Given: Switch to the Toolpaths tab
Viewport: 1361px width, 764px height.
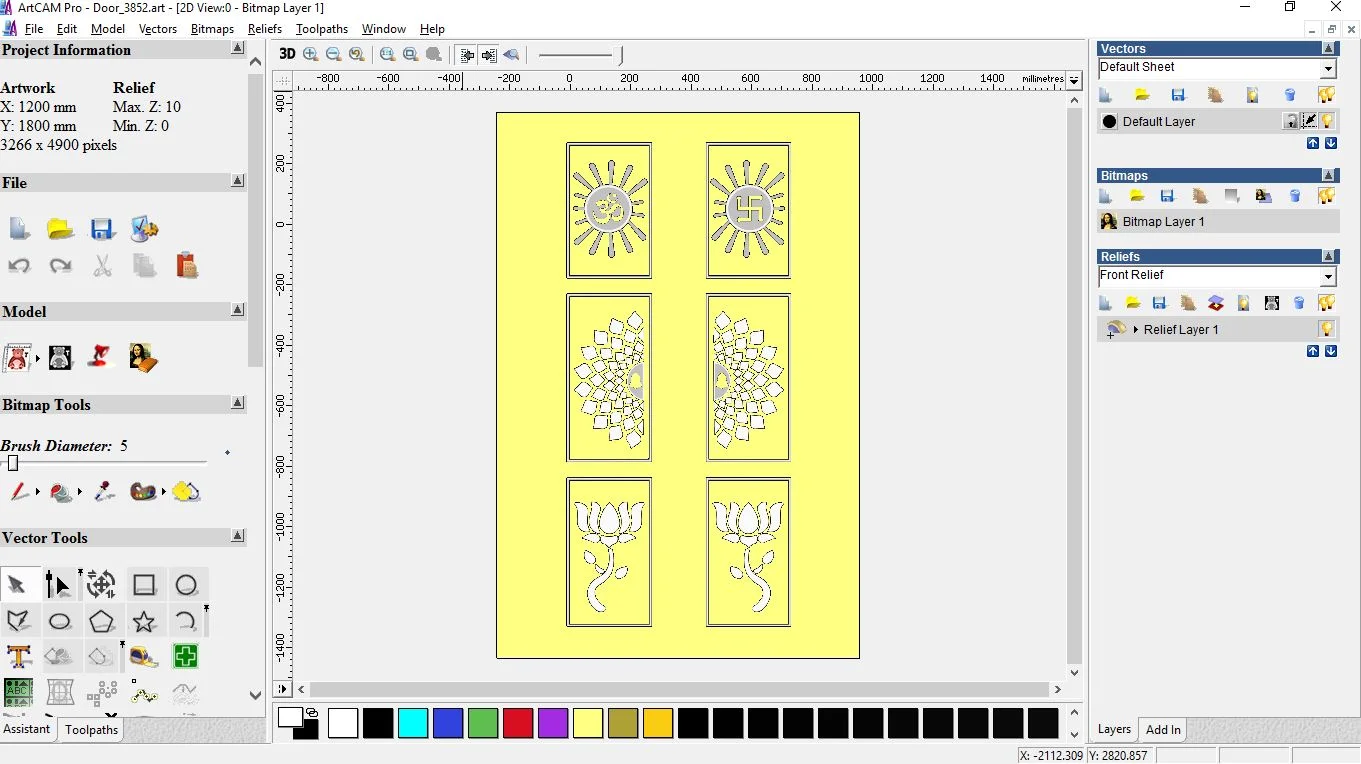Looking at the screenshot, I should point(91,730).
